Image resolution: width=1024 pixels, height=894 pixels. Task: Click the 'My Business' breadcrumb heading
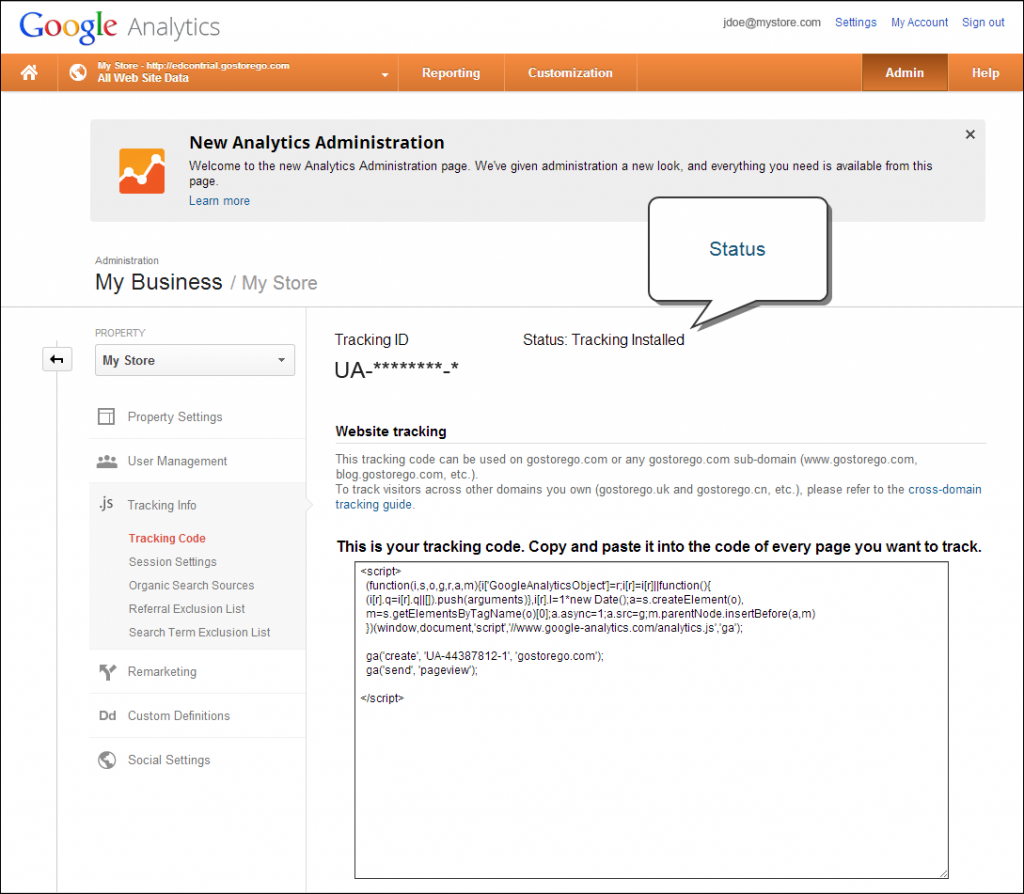point(159,282)
